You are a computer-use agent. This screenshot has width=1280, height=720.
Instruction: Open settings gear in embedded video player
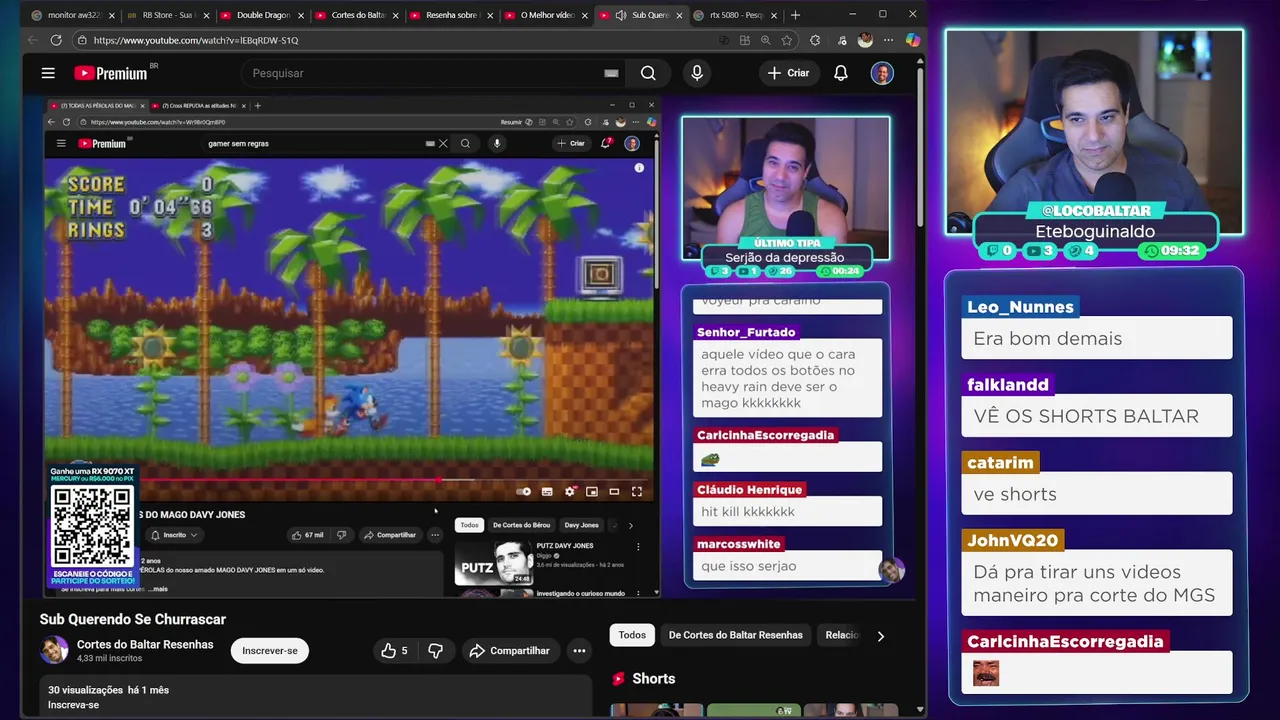[x=570, y=491]
